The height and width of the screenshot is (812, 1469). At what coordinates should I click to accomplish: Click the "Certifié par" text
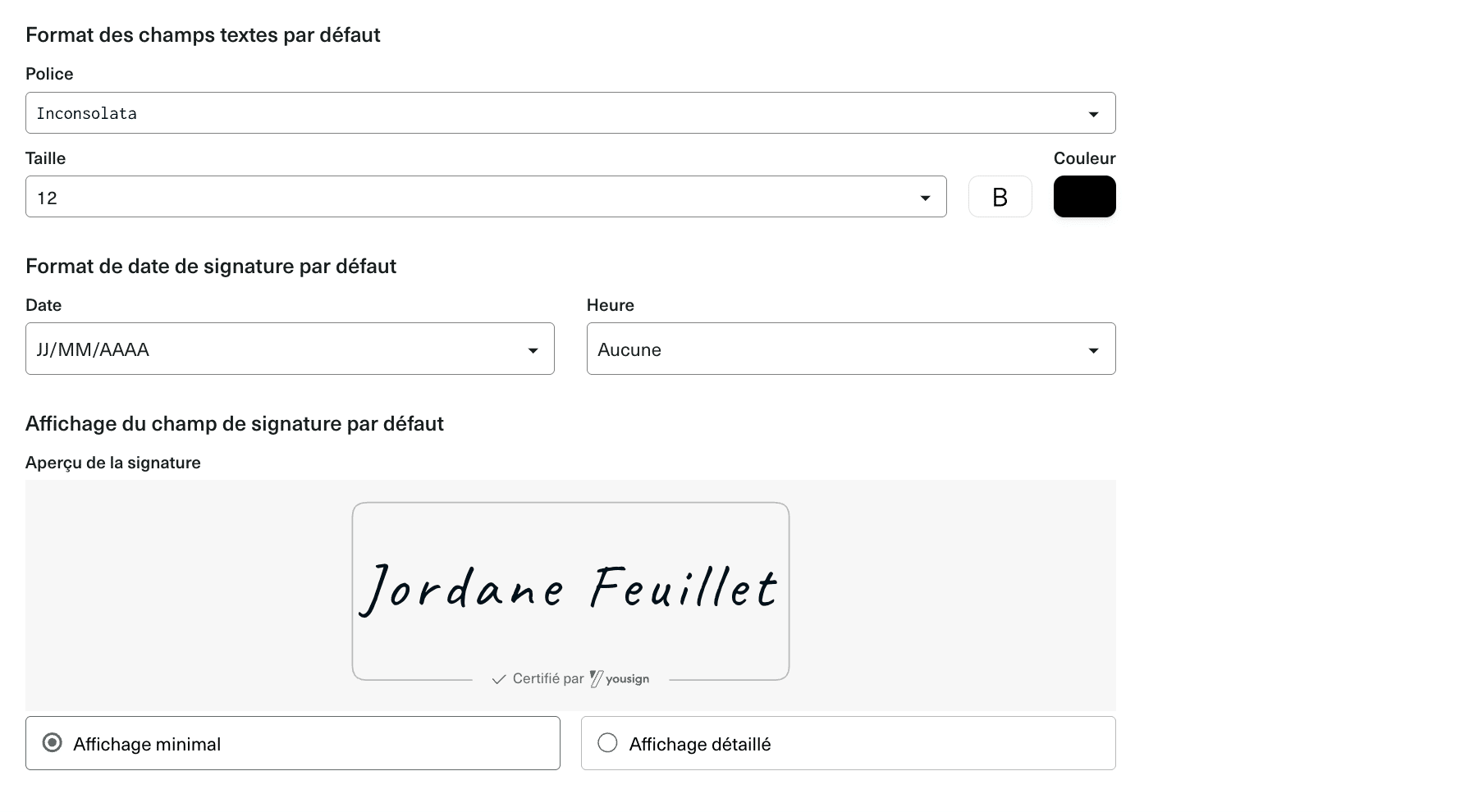[548, 679]
